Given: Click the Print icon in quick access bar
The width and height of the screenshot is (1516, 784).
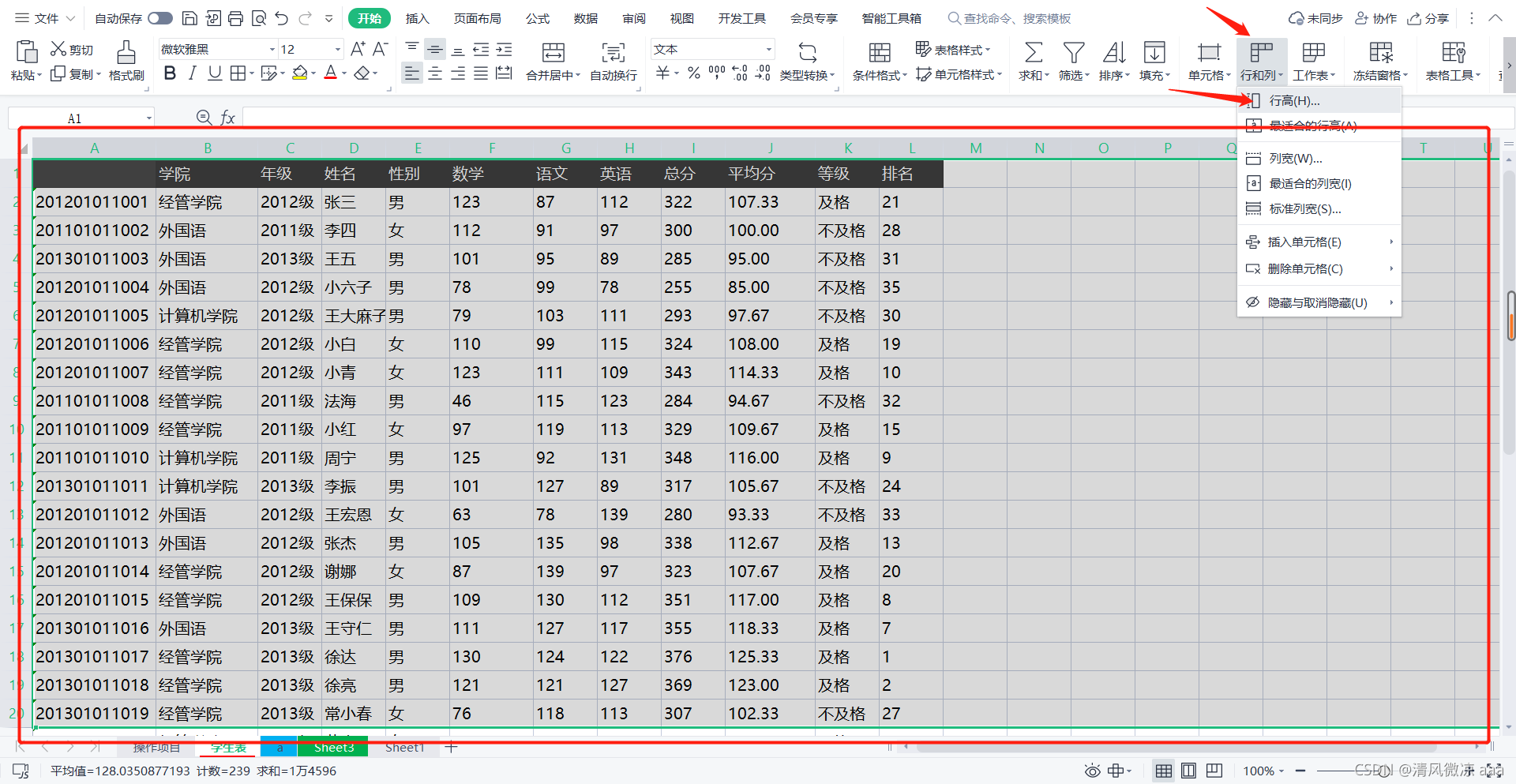Looking at the screenshot, I should (235, 18).
